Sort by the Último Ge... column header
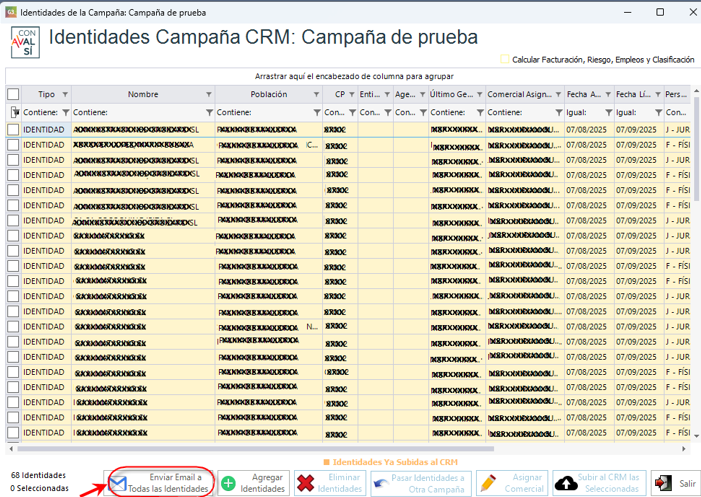Viewport: 701px width, 497px height. 451,94
